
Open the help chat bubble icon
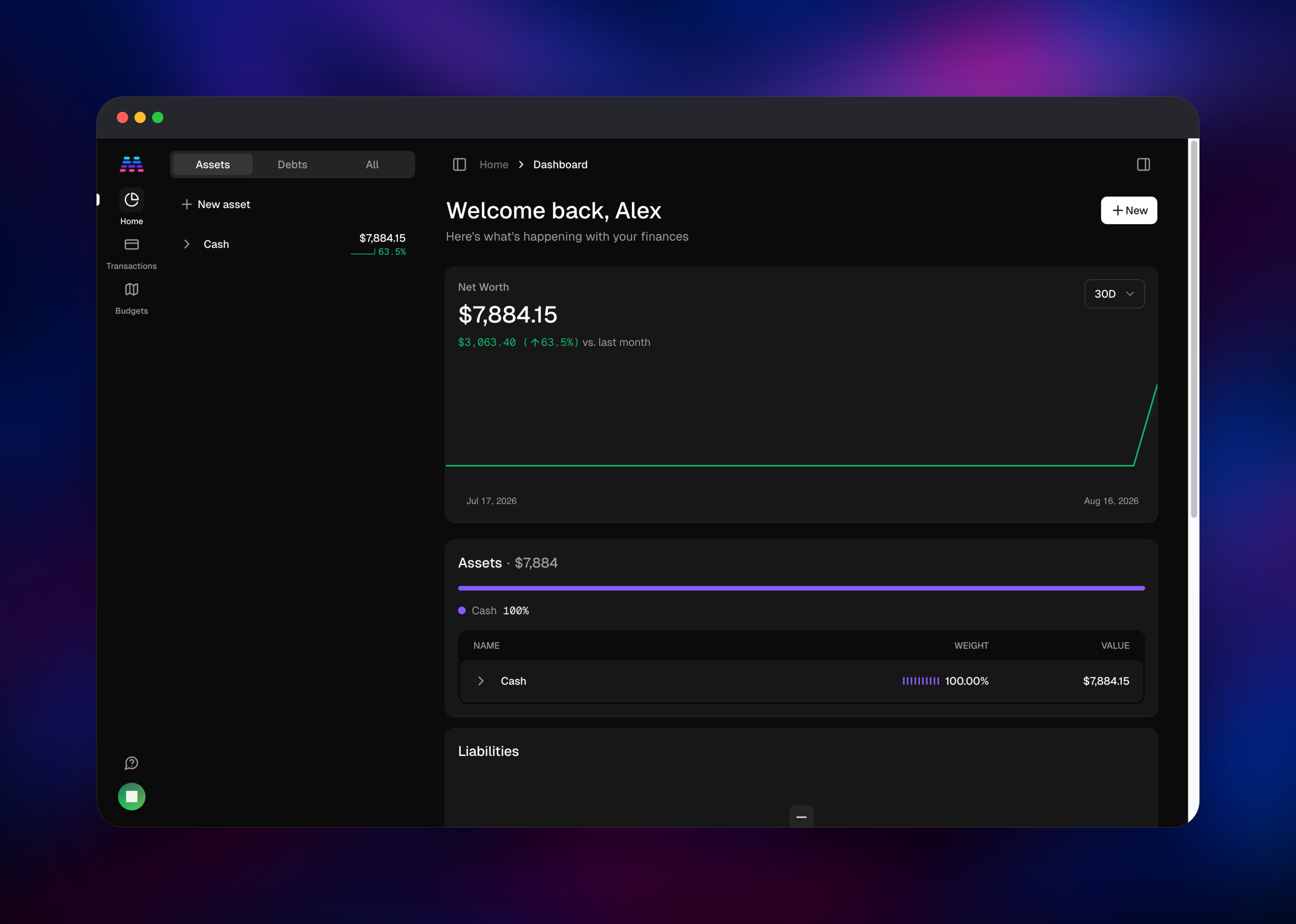132,763
